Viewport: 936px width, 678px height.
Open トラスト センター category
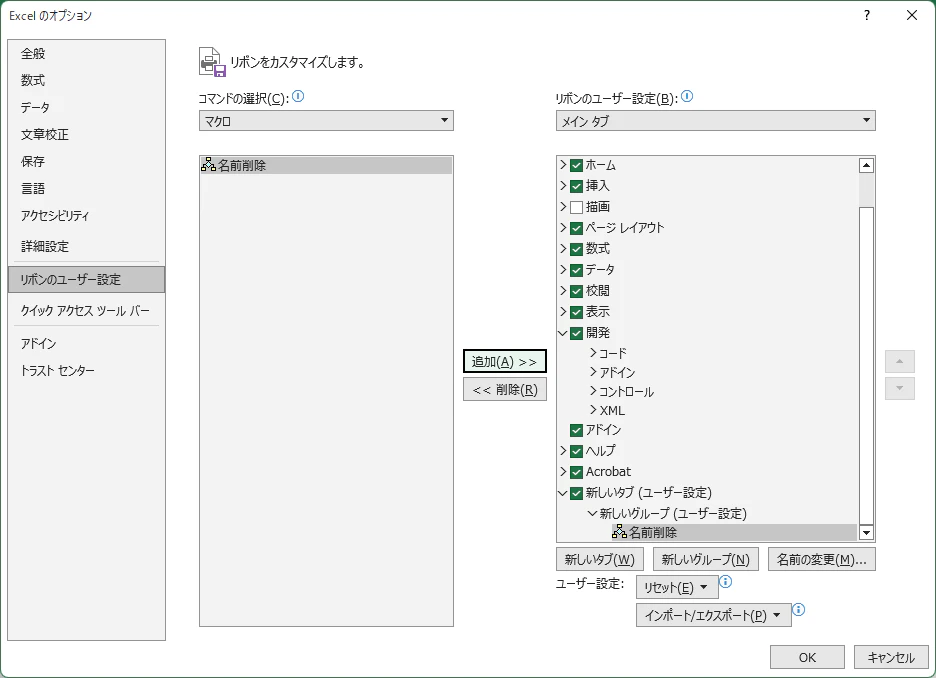pos(87,371)
